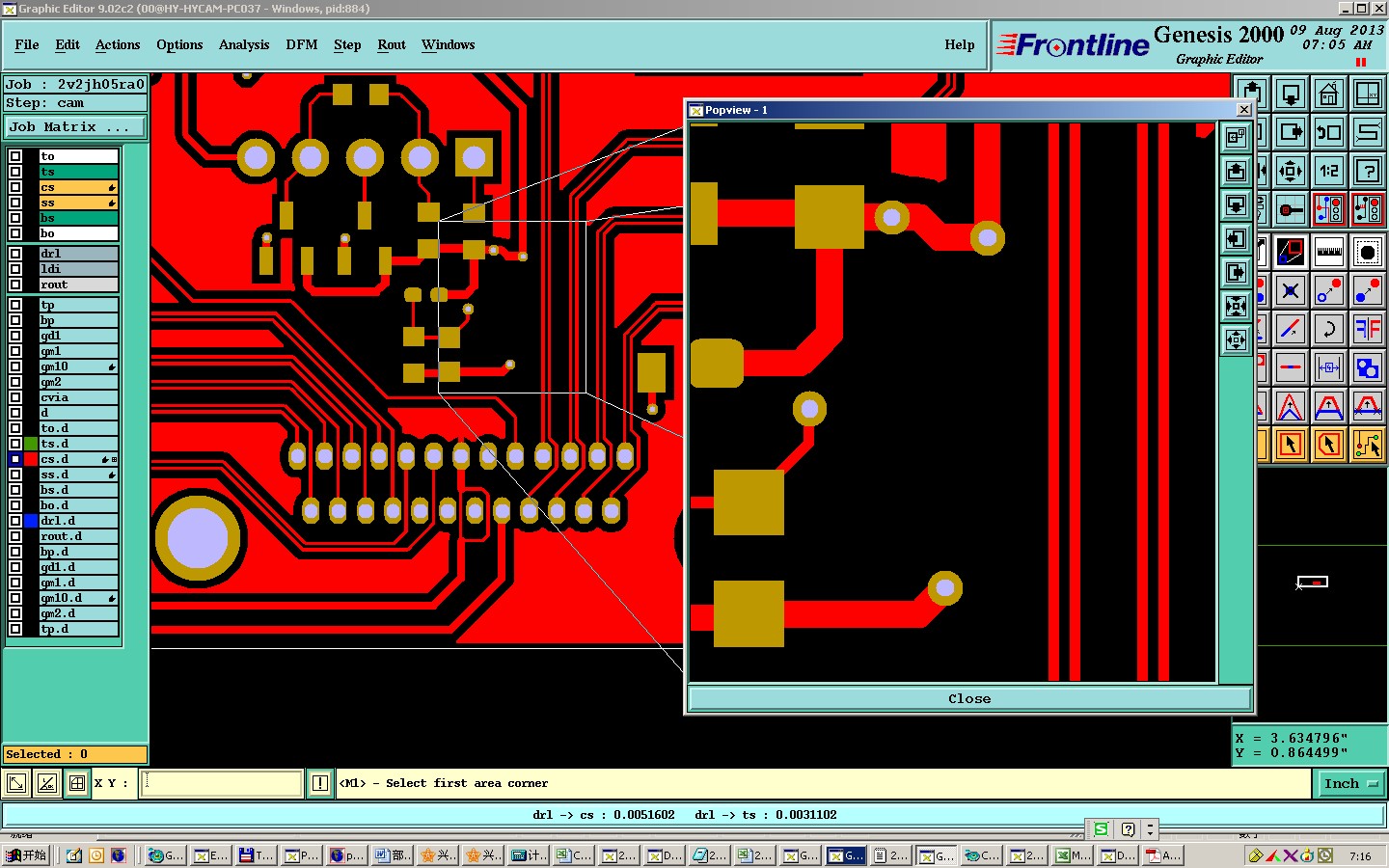Click the Popview pan-up icon
Screen dimensions: 1389x868
(x=1236, y=172)
